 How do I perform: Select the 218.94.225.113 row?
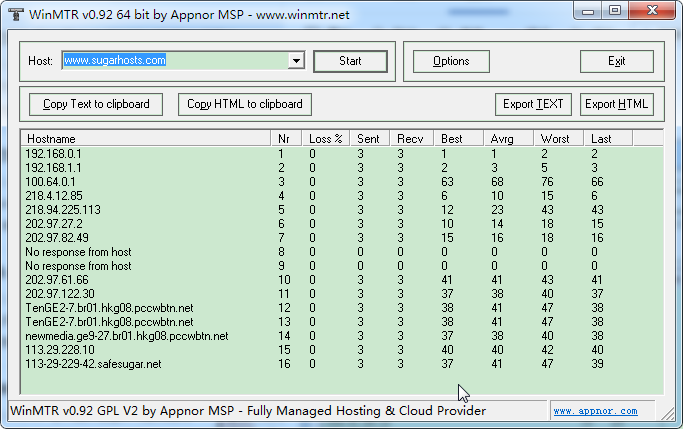342,210
